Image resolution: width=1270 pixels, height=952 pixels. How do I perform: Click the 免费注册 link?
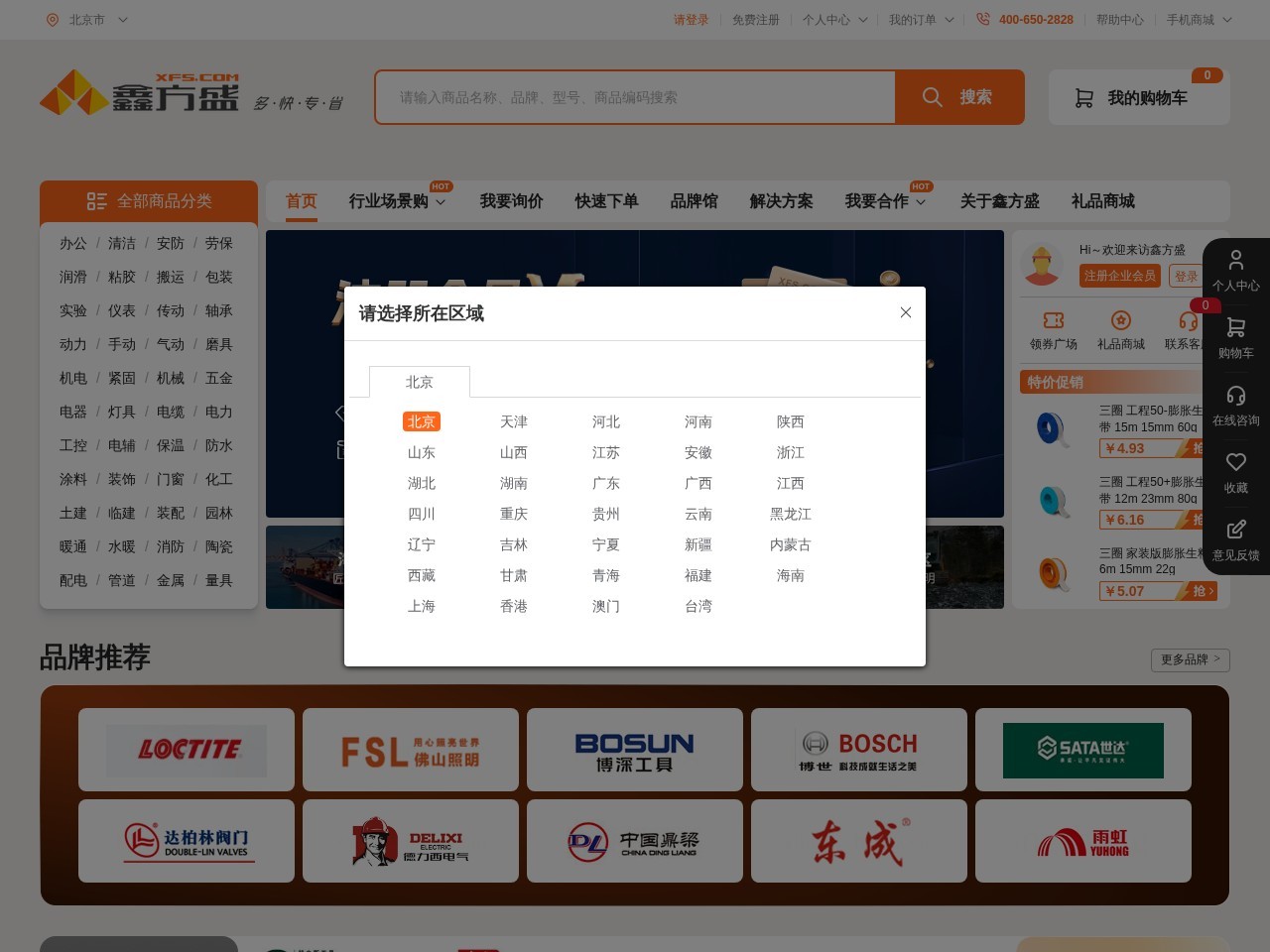coord(756,20)
